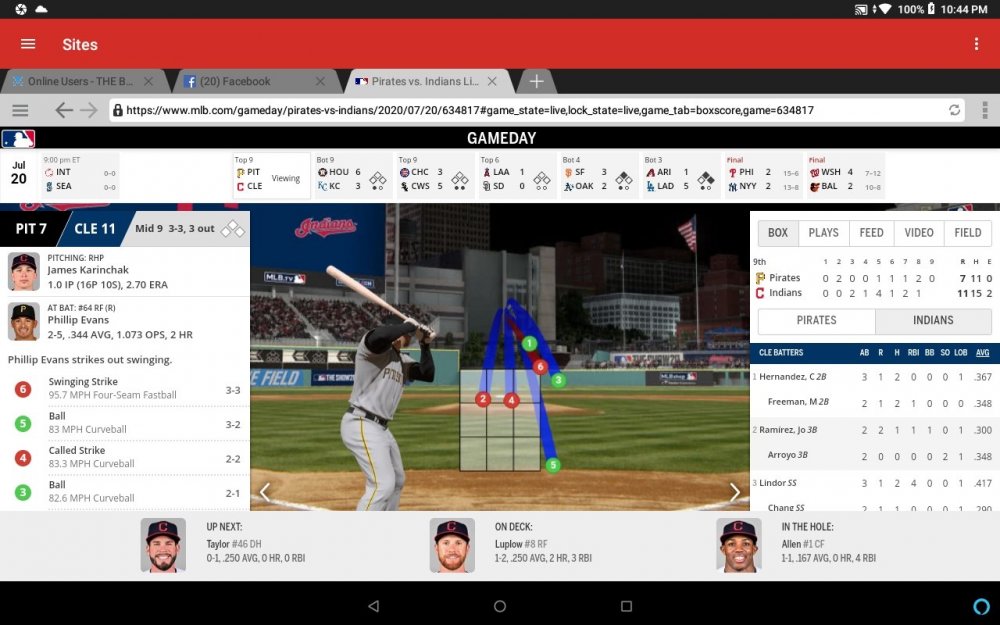1000x625 pixels.
Task: Open Lindor SS player row
Action: coord(874,483)
